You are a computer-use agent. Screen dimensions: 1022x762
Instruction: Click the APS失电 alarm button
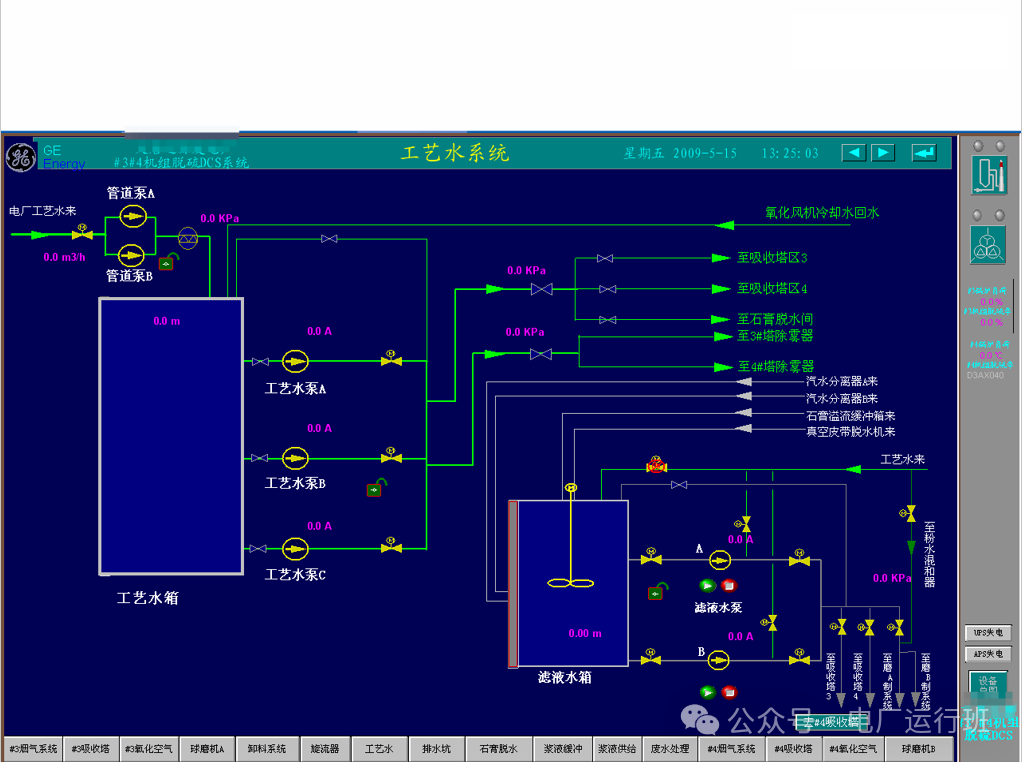(988, 654)
